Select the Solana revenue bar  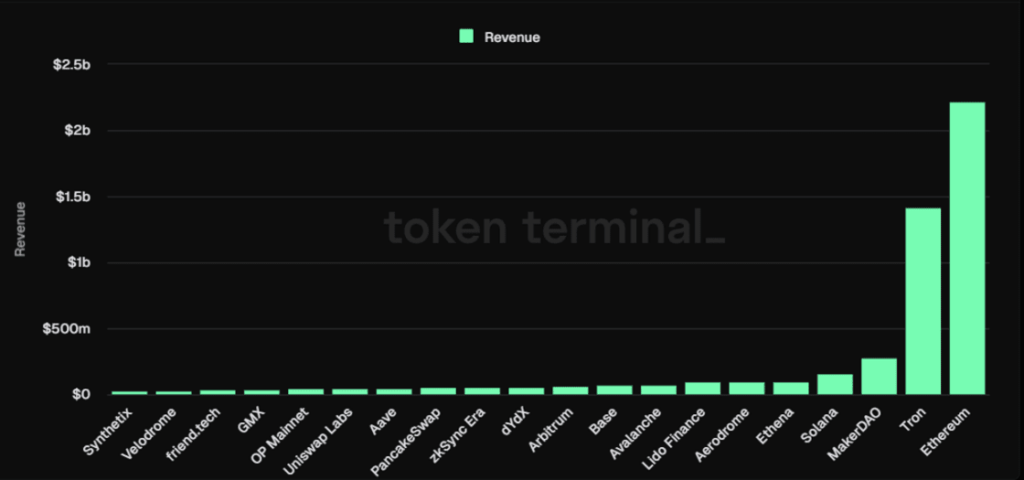[x=835, y=384]
